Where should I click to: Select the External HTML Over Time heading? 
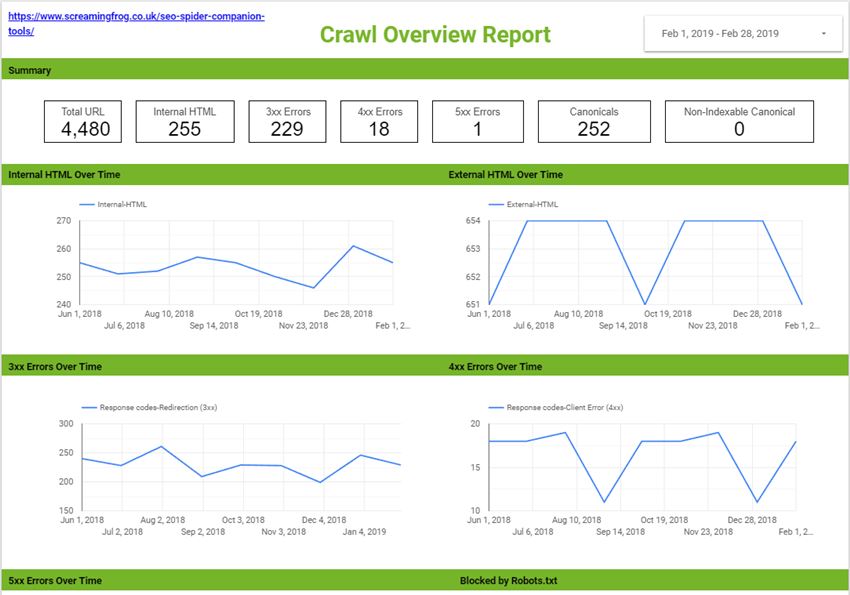click(505, 175)
